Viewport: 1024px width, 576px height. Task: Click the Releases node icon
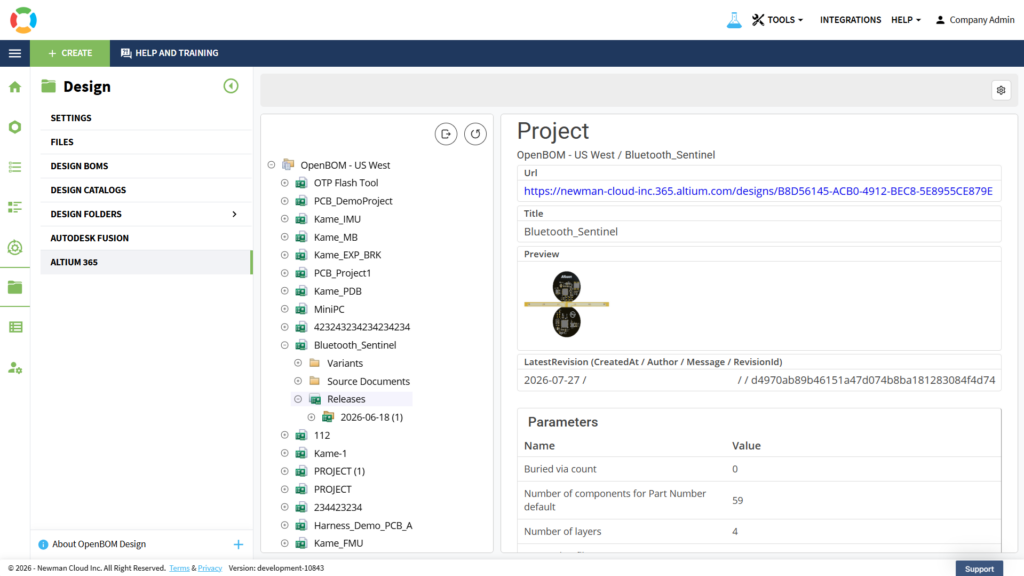(x=315, y=399)
